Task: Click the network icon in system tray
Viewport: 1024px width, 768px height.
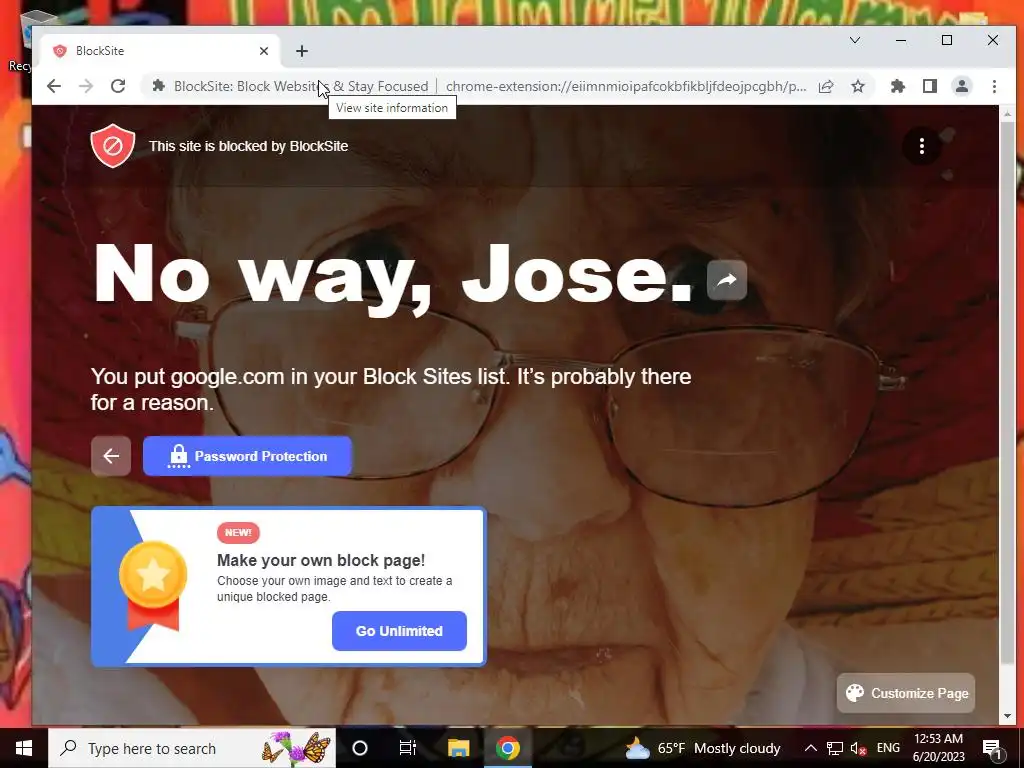Action: (835, 748)
